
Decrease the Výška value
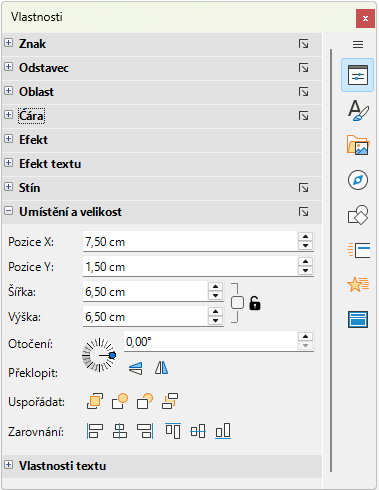(215, 321)
